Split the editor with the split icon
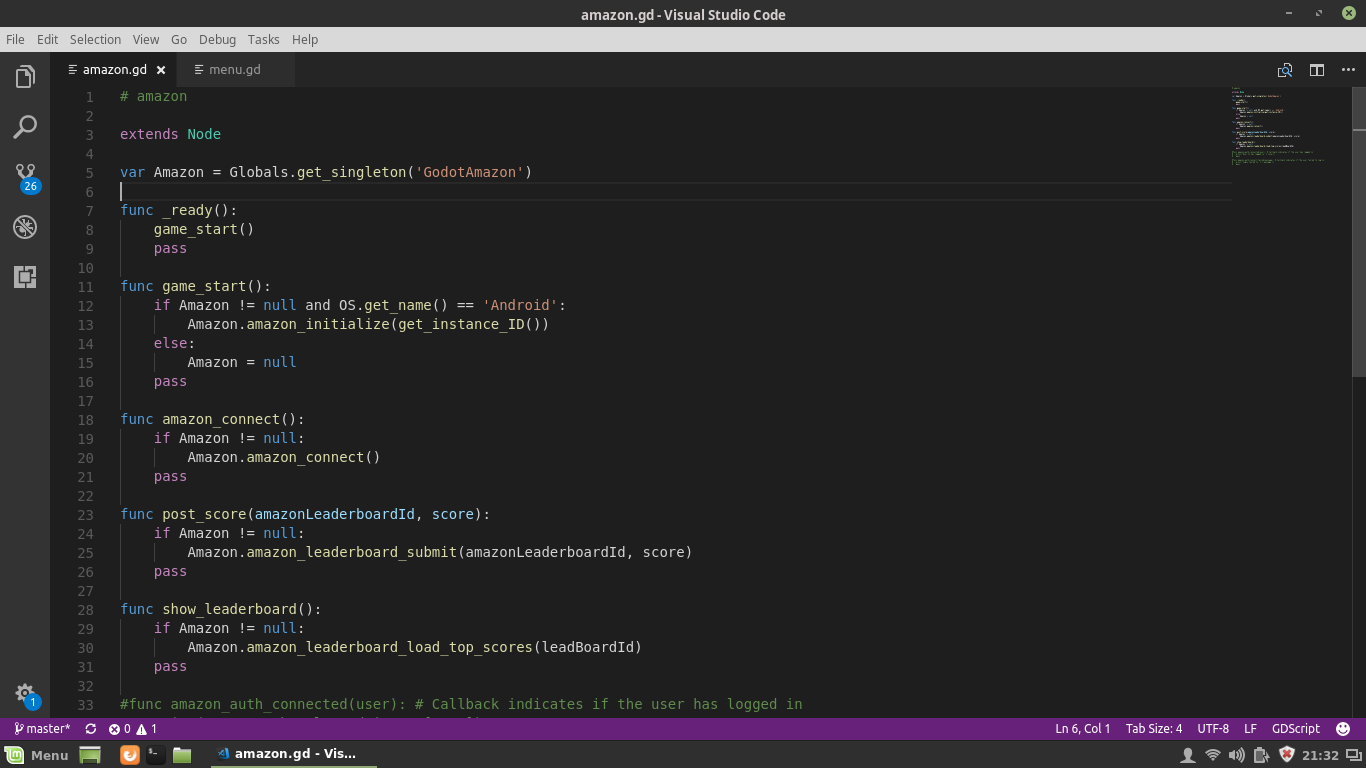Viewport: 1366px width, 768px height. [1317, 70]
